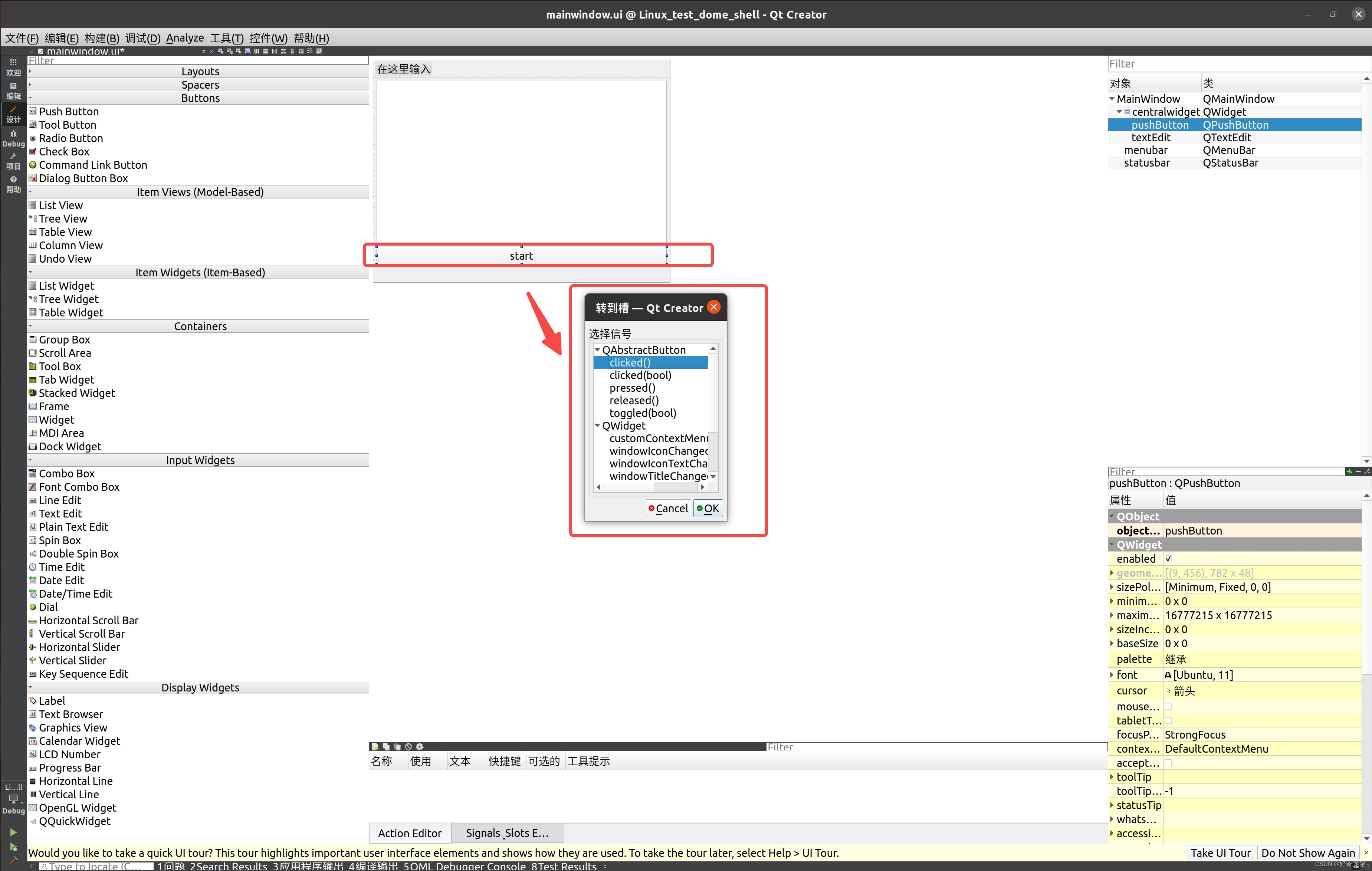Toggle the acceptDrops property checkbox
This screenshot has width=1372, height=871.
[x=1168, y=762]
